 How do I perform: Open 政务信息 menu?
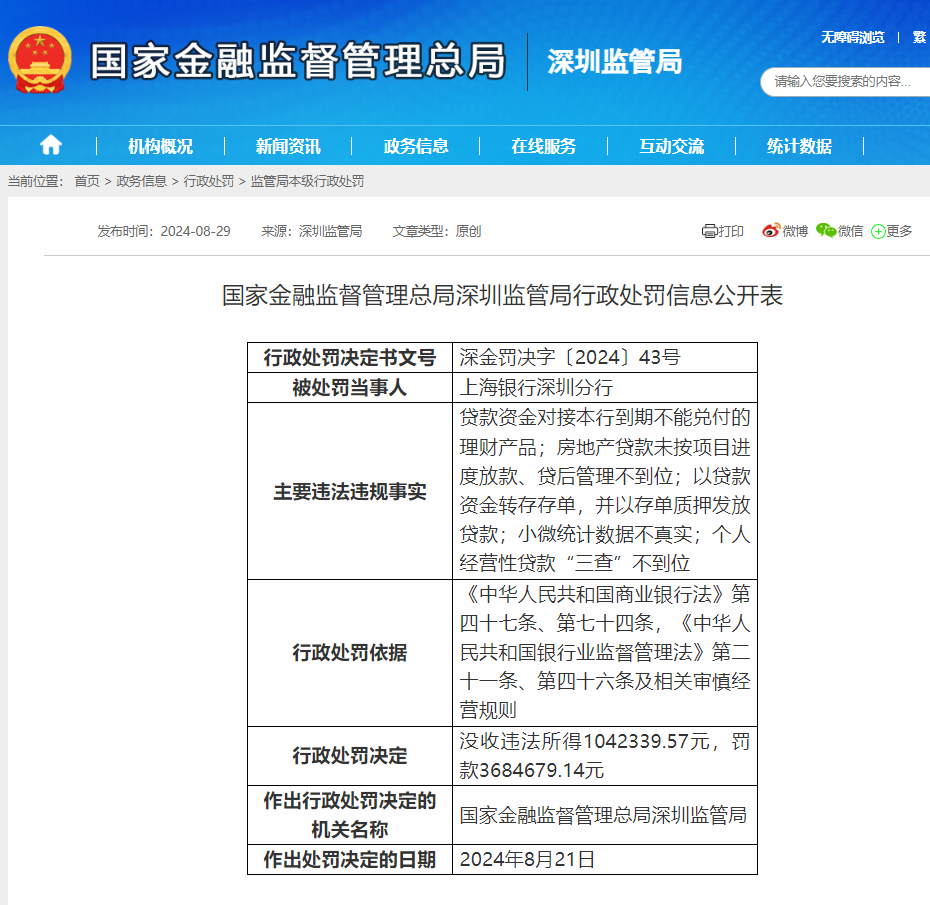click(416, 146)
